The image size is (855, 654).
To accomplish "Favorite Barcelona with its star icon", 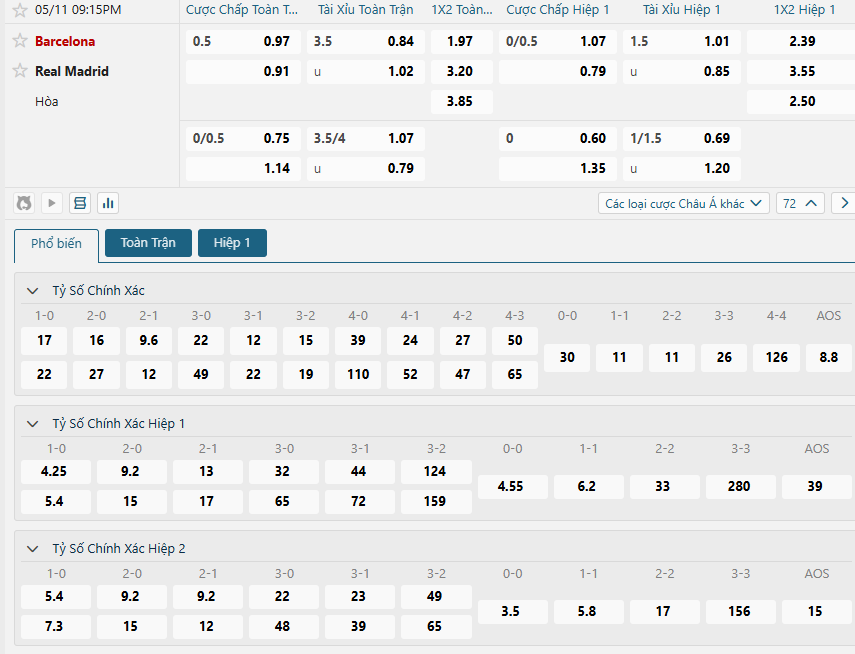I will point(20,41).
